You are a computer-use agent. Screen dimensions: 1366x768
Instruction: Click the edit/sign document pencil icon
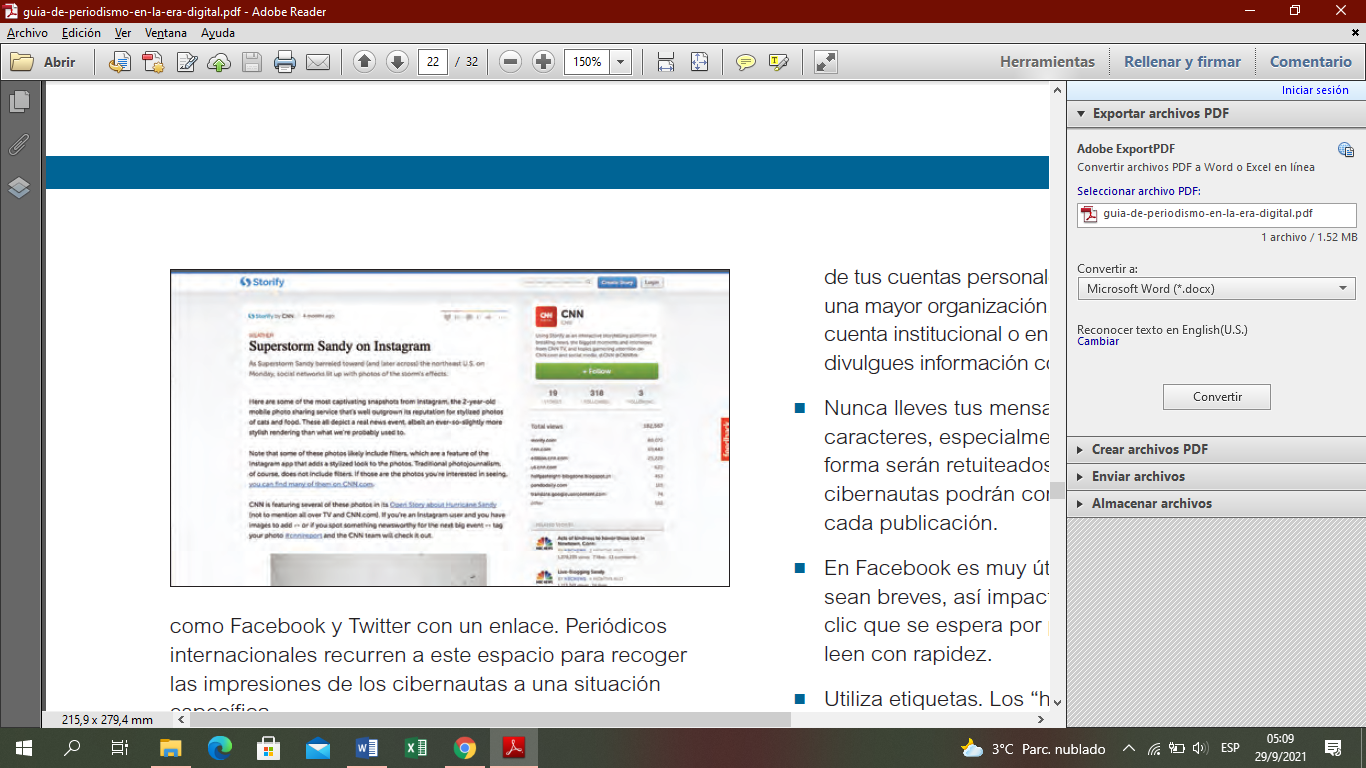(186, 62)
